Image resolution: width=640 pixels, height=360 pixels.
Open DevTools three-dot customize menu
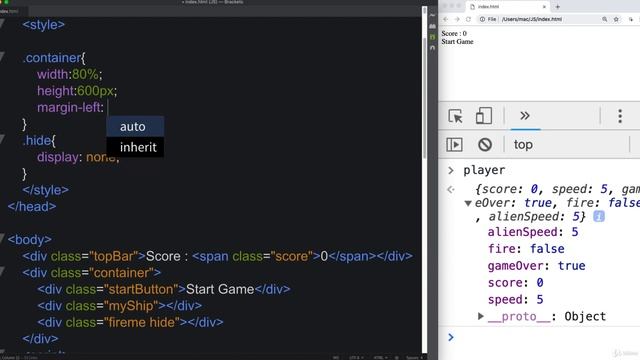coord(620,116)
